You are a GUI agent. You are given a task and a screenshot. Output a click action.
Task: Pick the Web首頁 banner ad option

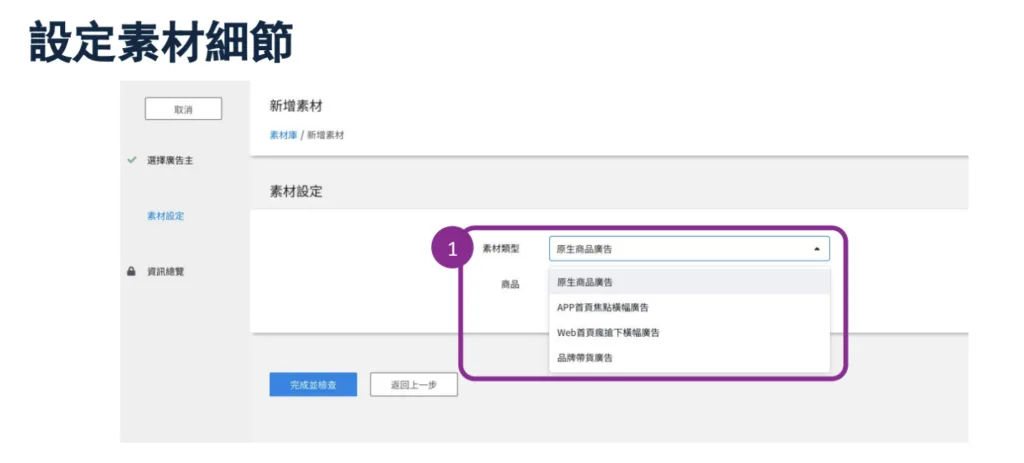[x=607, y=332]
